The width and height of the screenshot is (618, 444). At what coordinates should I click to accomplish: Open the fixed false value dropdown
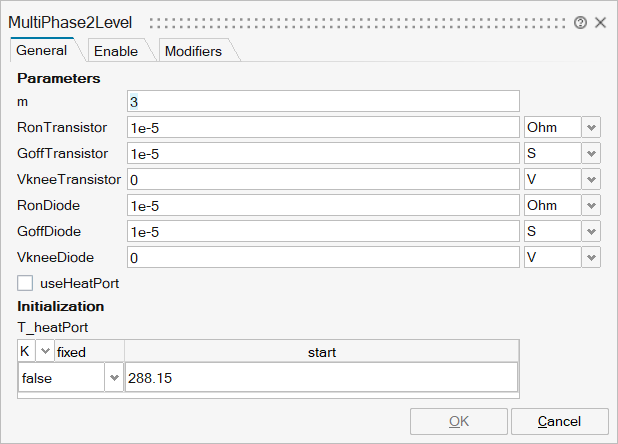tap(112, 379)
